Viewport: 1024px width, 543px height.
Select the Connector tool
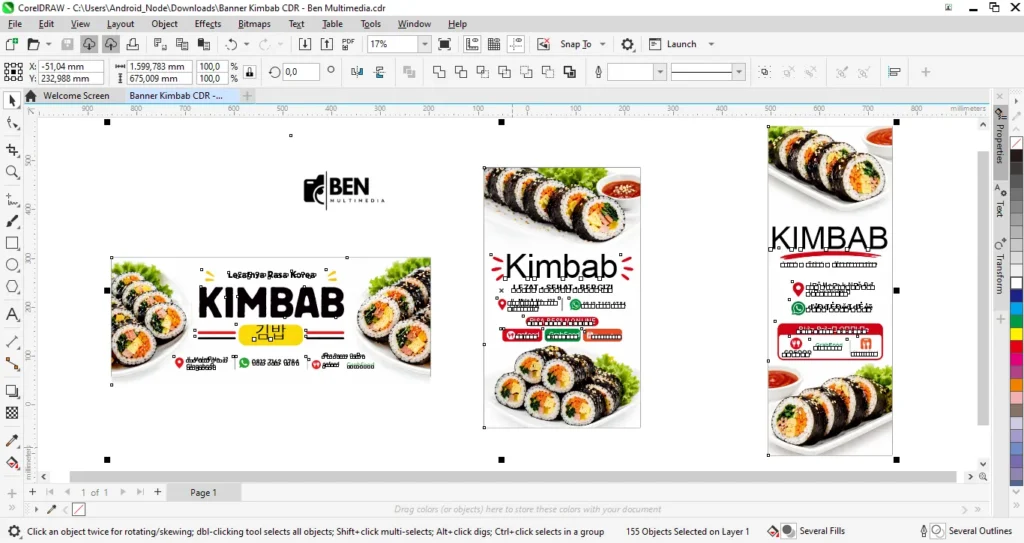[12, 363]
